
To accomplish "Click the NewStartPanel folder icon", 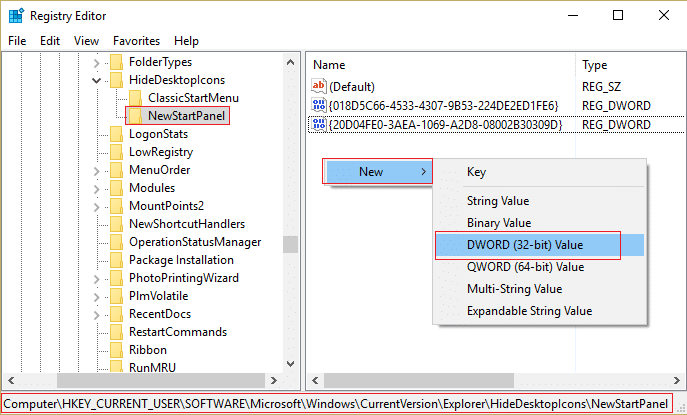I will (x=136, y=116).
